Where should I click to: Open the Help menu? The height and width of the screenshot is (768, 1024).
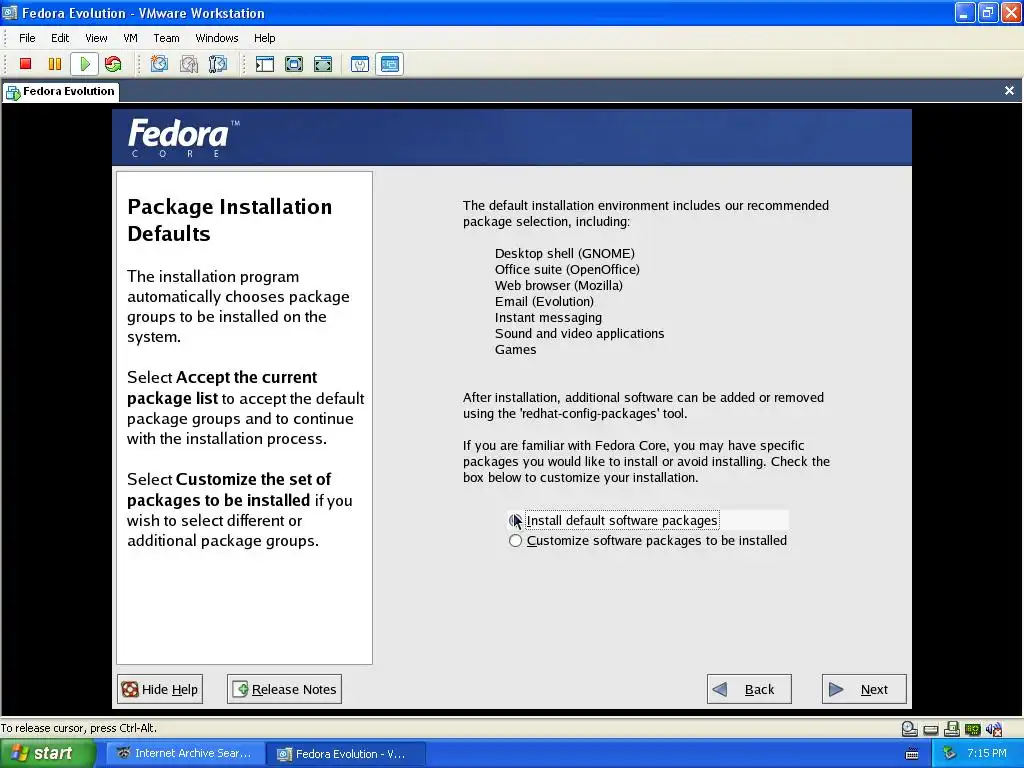coord(264,38)
